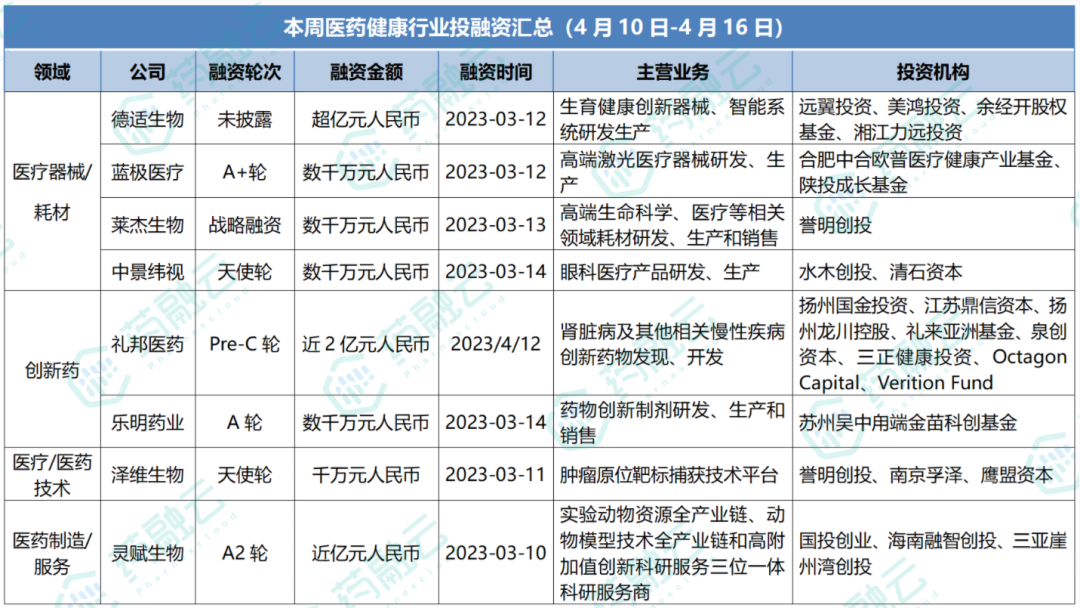This screenshot has height=608, width=1080.
Task: Click the 未披露 funding round cell
Action: 245,119
